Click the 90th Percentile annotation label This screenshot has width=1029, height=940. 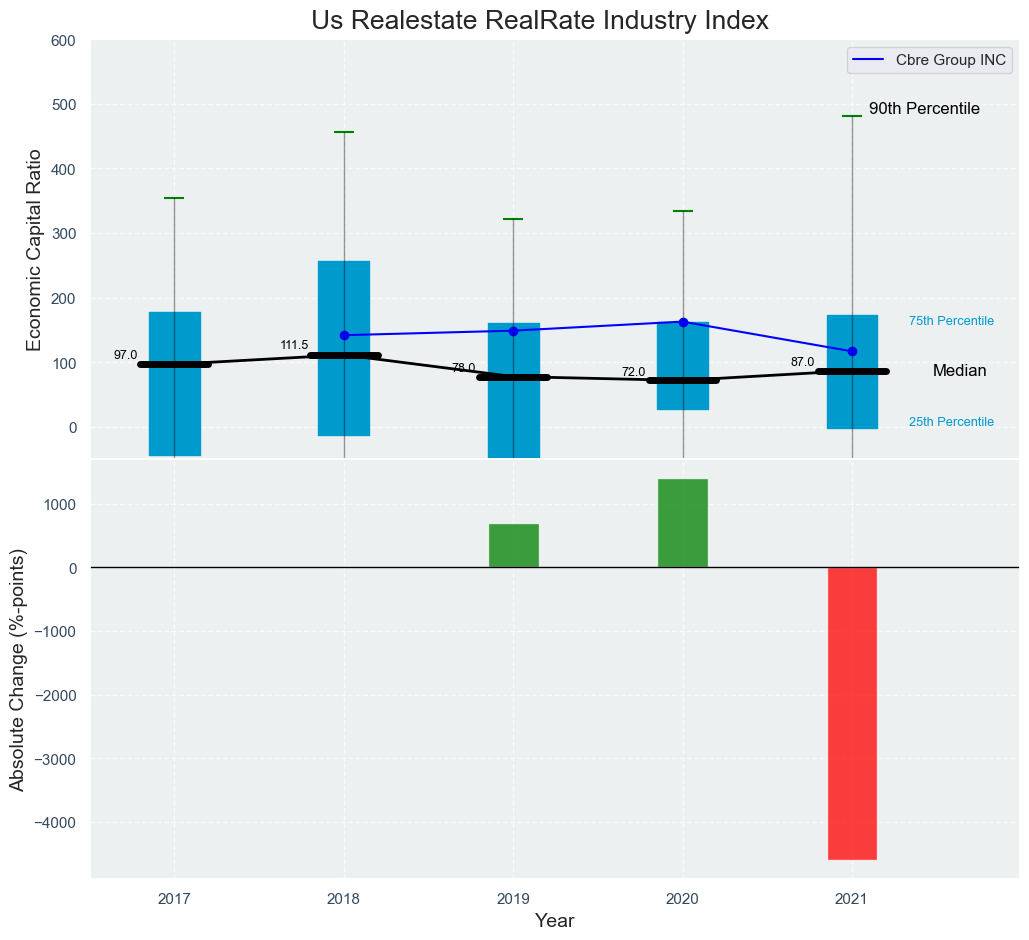coord(923,109)
